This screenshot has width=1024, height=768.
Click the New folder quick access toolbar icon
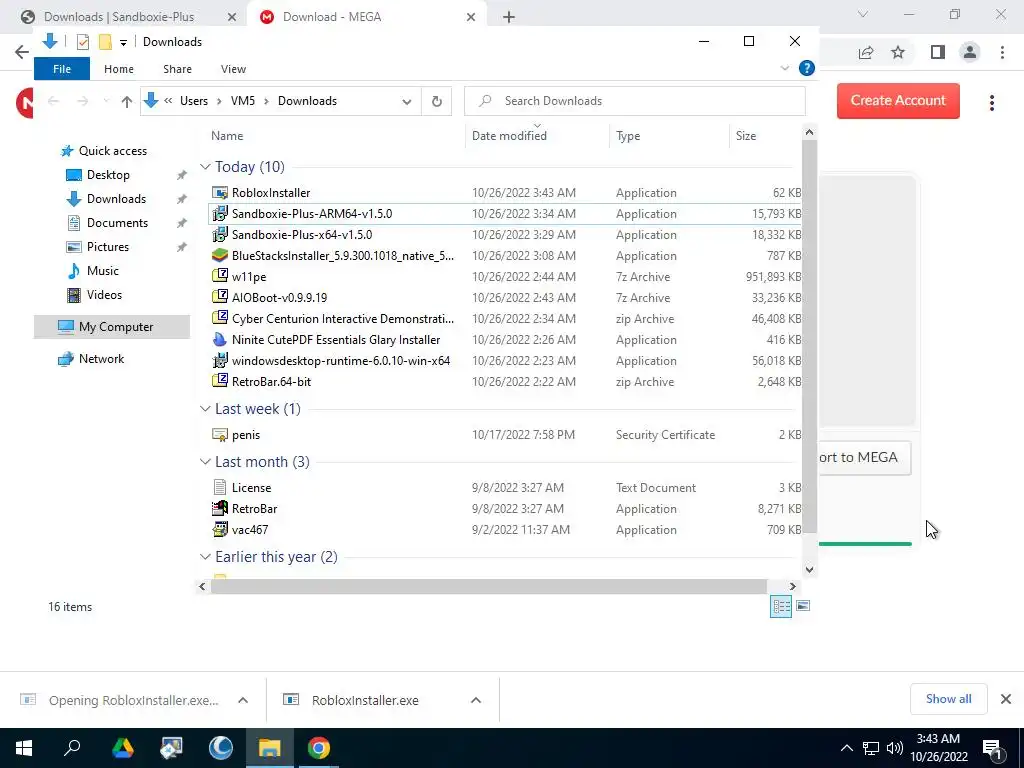(x=105, y=42)
